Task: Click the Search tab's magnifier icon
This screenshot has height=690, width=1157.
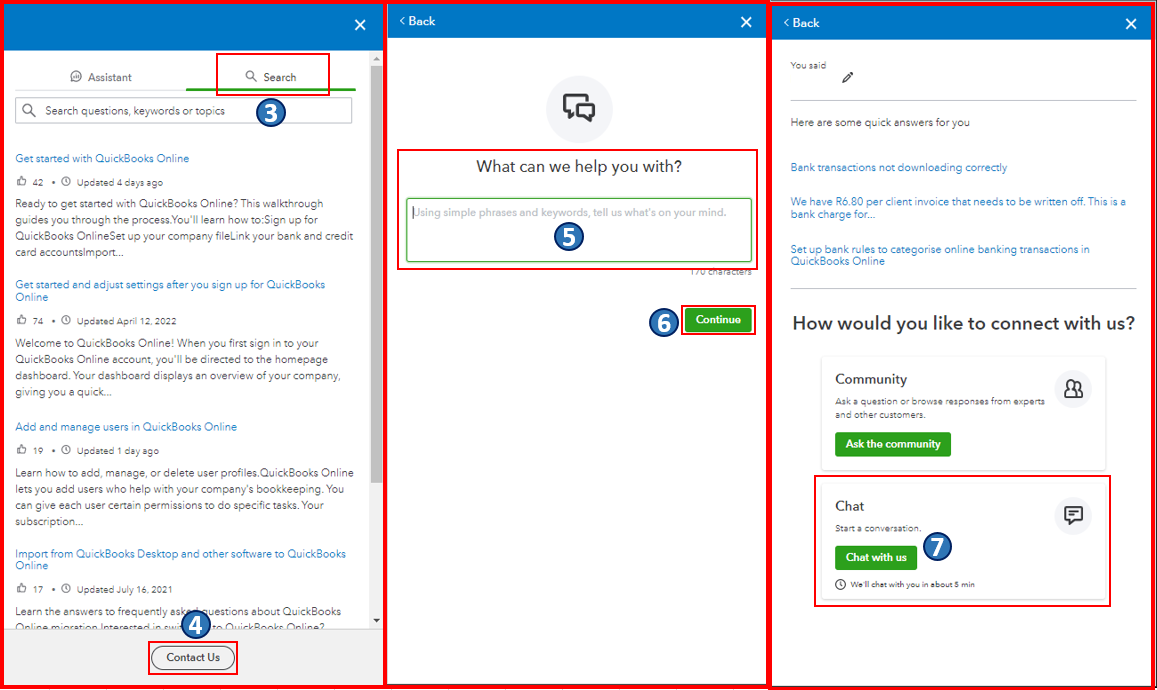Action: [x=251, y=76]
